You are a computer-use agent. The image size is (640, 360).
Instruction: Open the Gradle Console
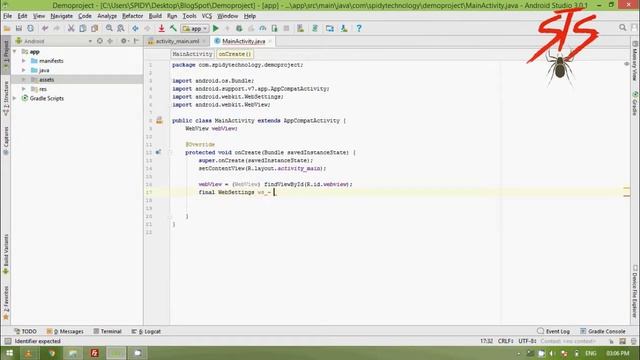(603, 331)
